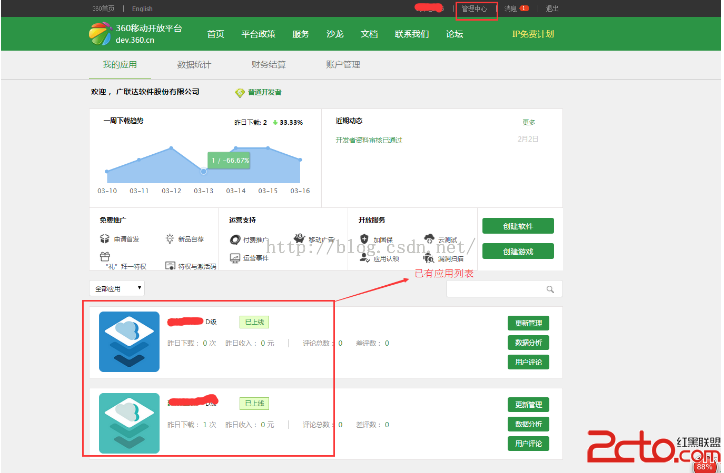Click the 加固保 shield icon

pos(364,239)
